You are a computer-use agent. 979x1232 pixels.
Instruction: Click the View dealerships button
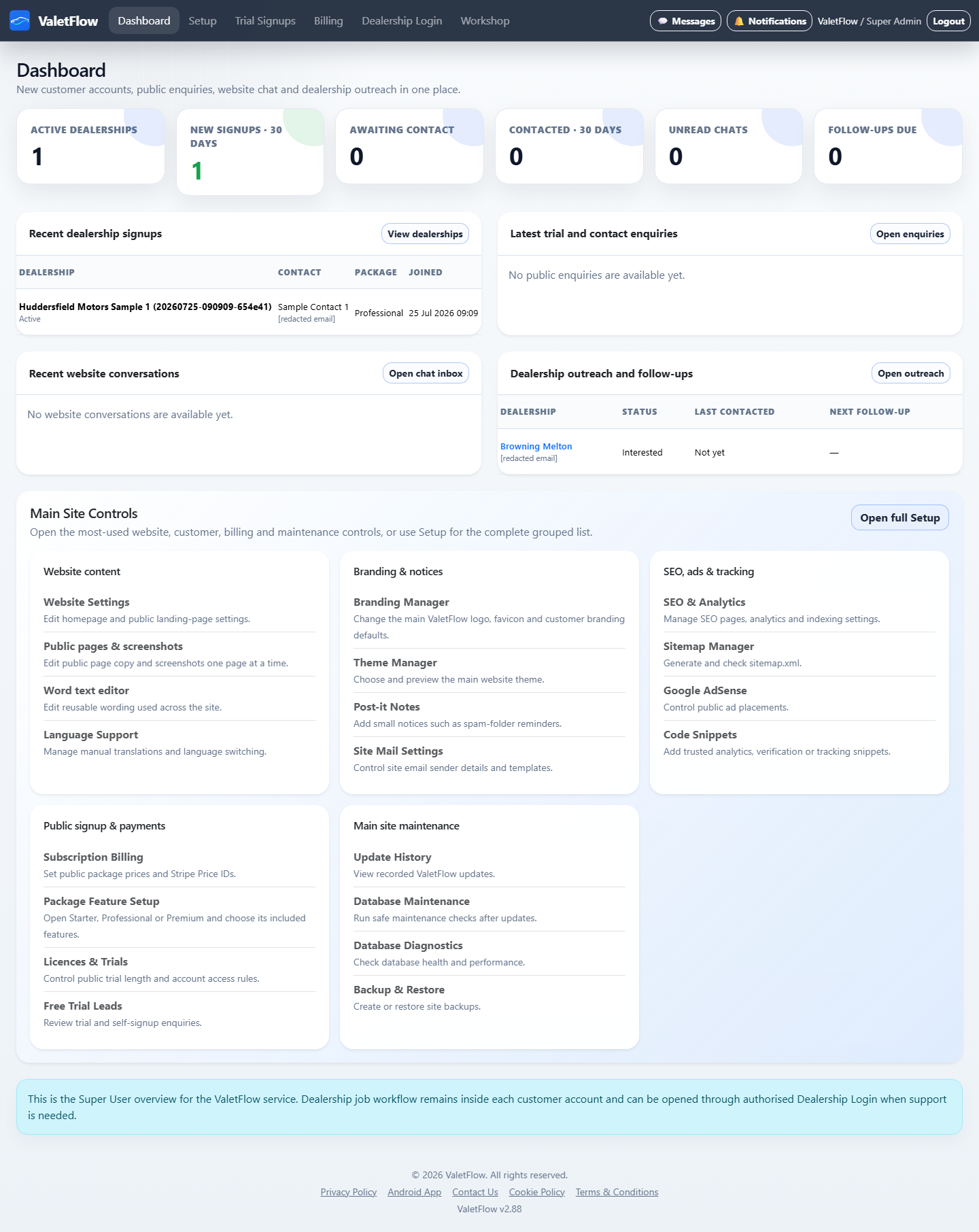point(425,234)
